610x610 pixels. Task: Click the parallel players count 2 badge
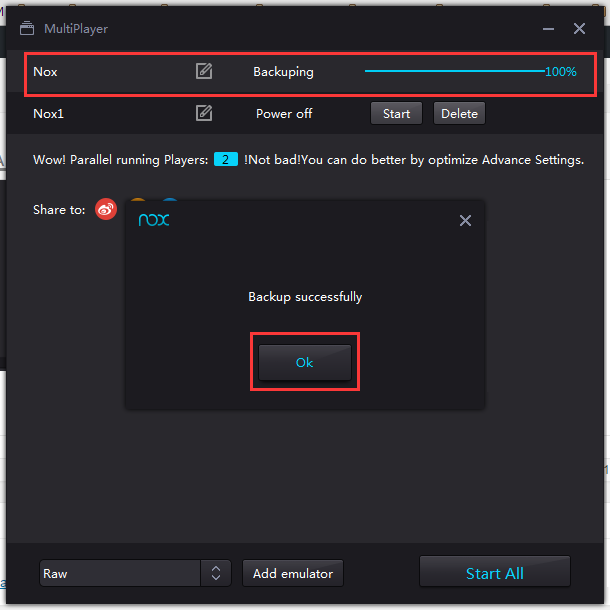[x=226, y=160]
